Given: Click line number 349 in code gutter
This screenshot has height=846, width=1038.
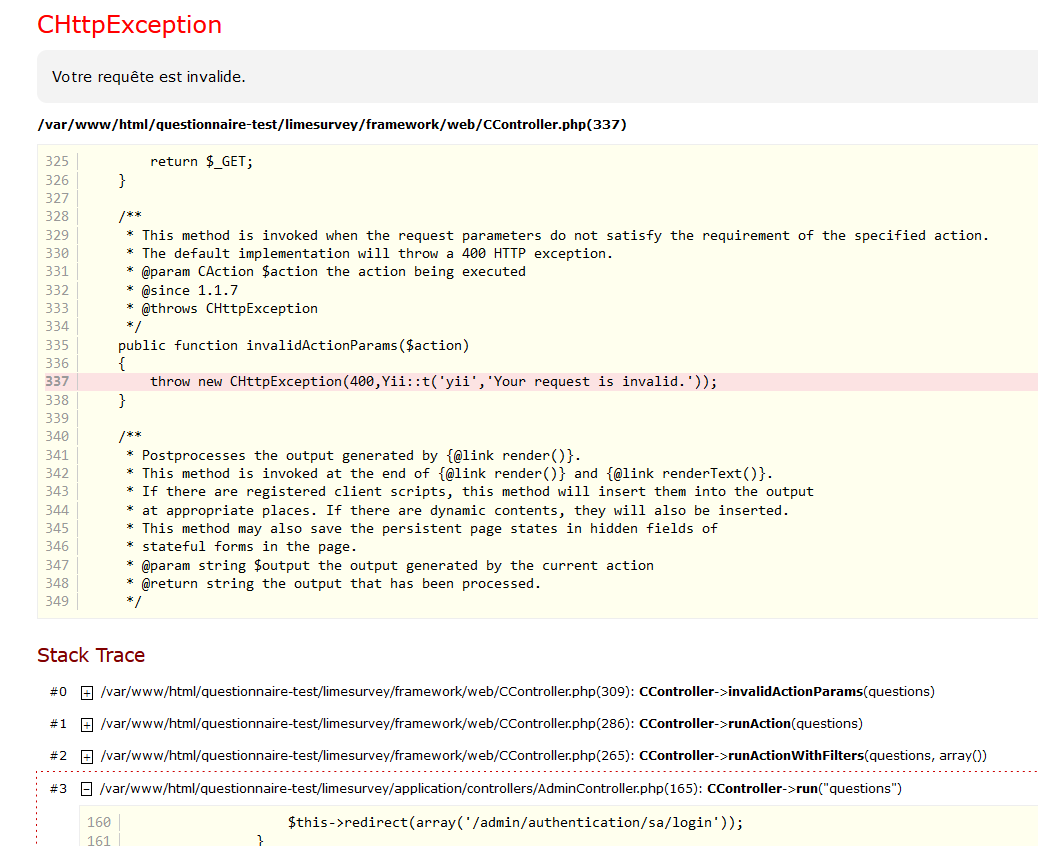Looking at the screenshot, I should [57, 601].
